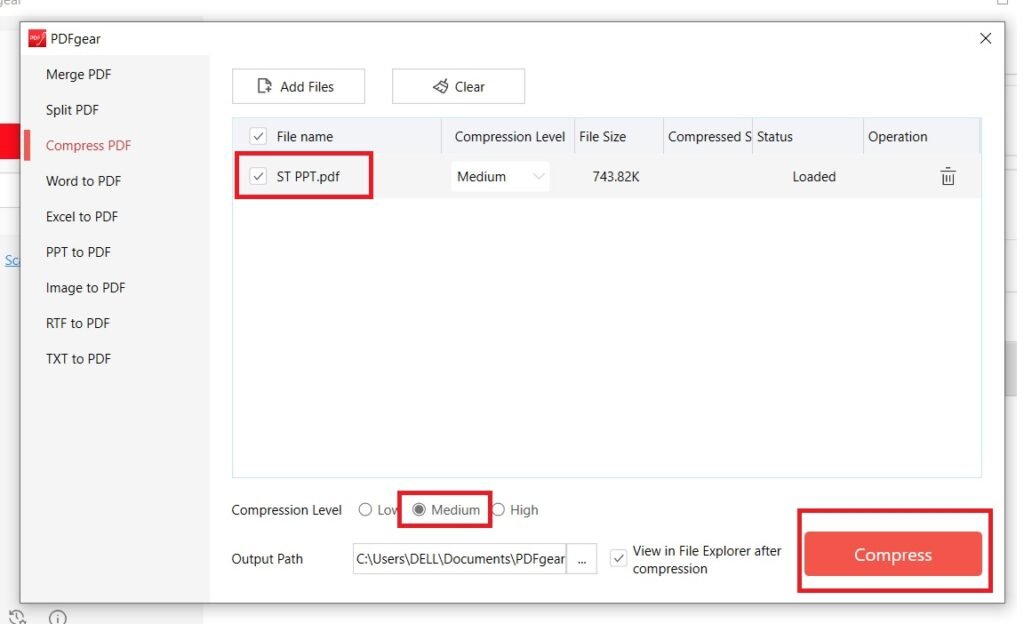This screenshot has width=1024, height=624.
Task: Click the info icon at bottom left
Action: pyautogui.click(x=57, y=617)
